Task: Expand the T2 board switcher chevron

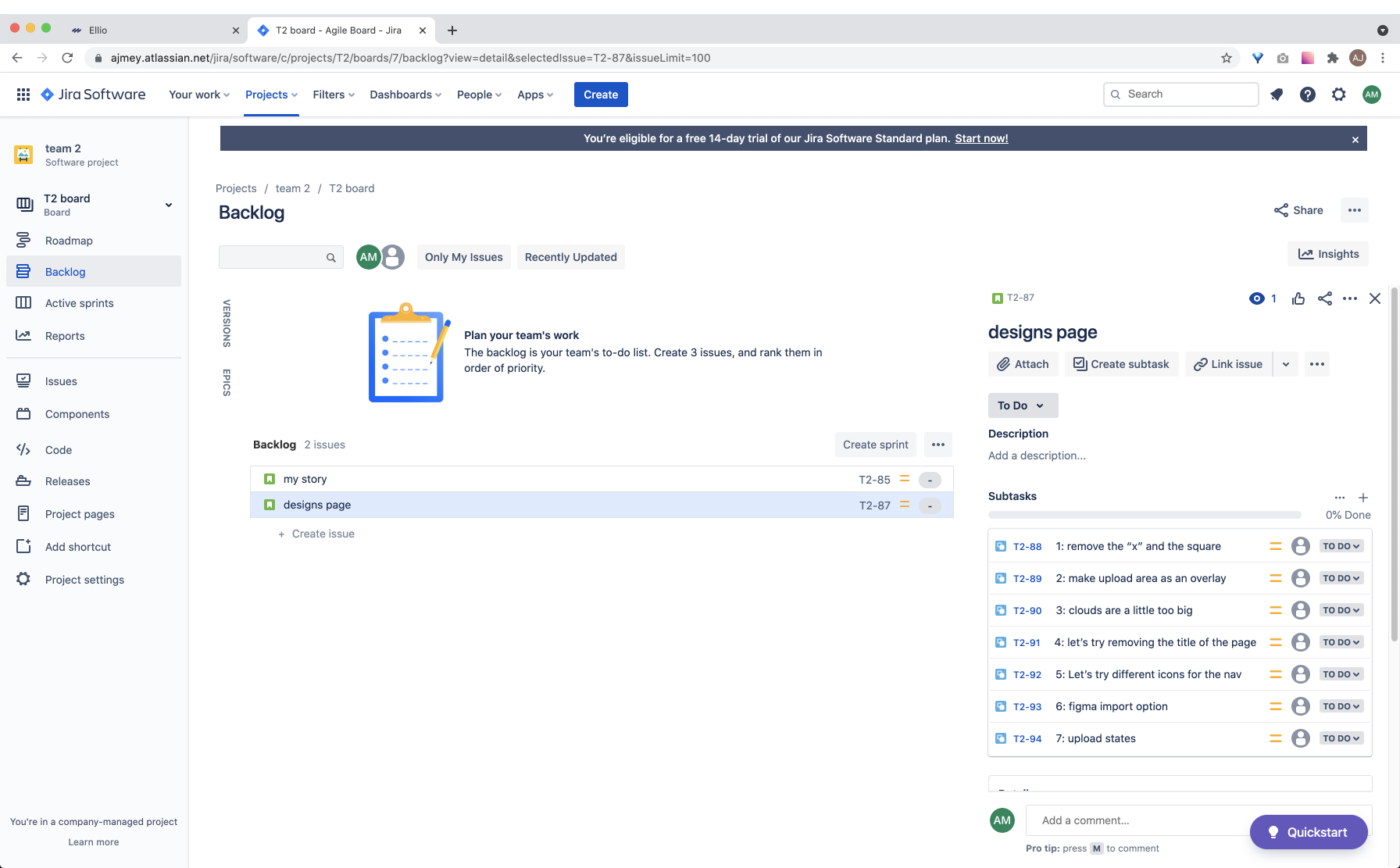Action: (x=168, y=205)
